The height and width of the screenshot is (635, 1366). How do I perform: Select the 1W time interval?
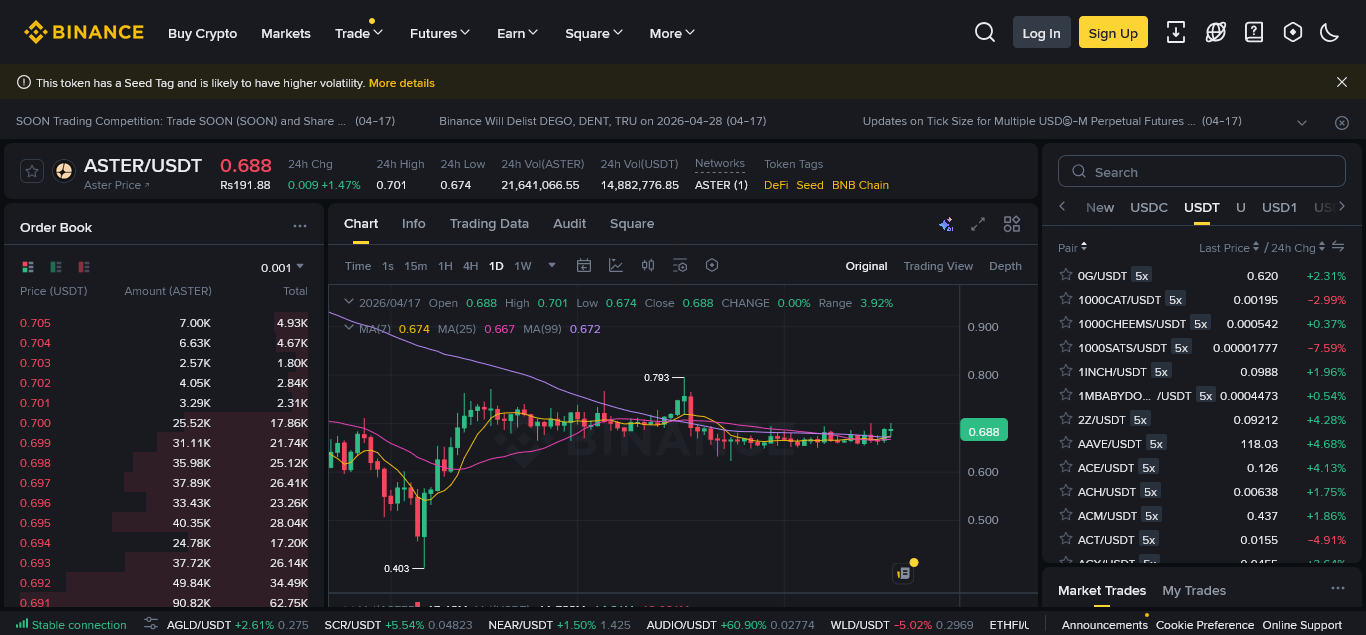pyautogui.click(x=522, y=266)
